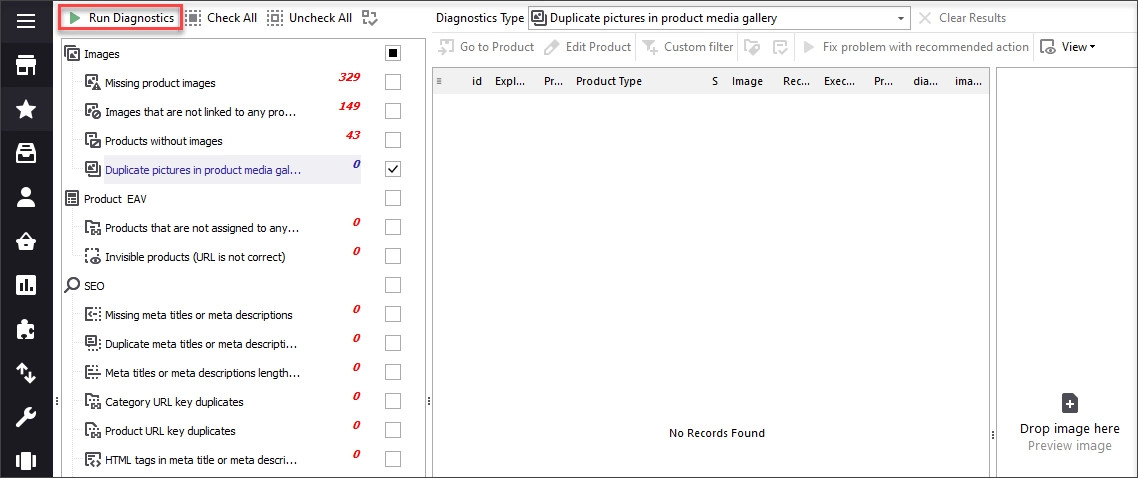
Task: Open the store icon in the sidebar
Action: click(x=26, y=65)
